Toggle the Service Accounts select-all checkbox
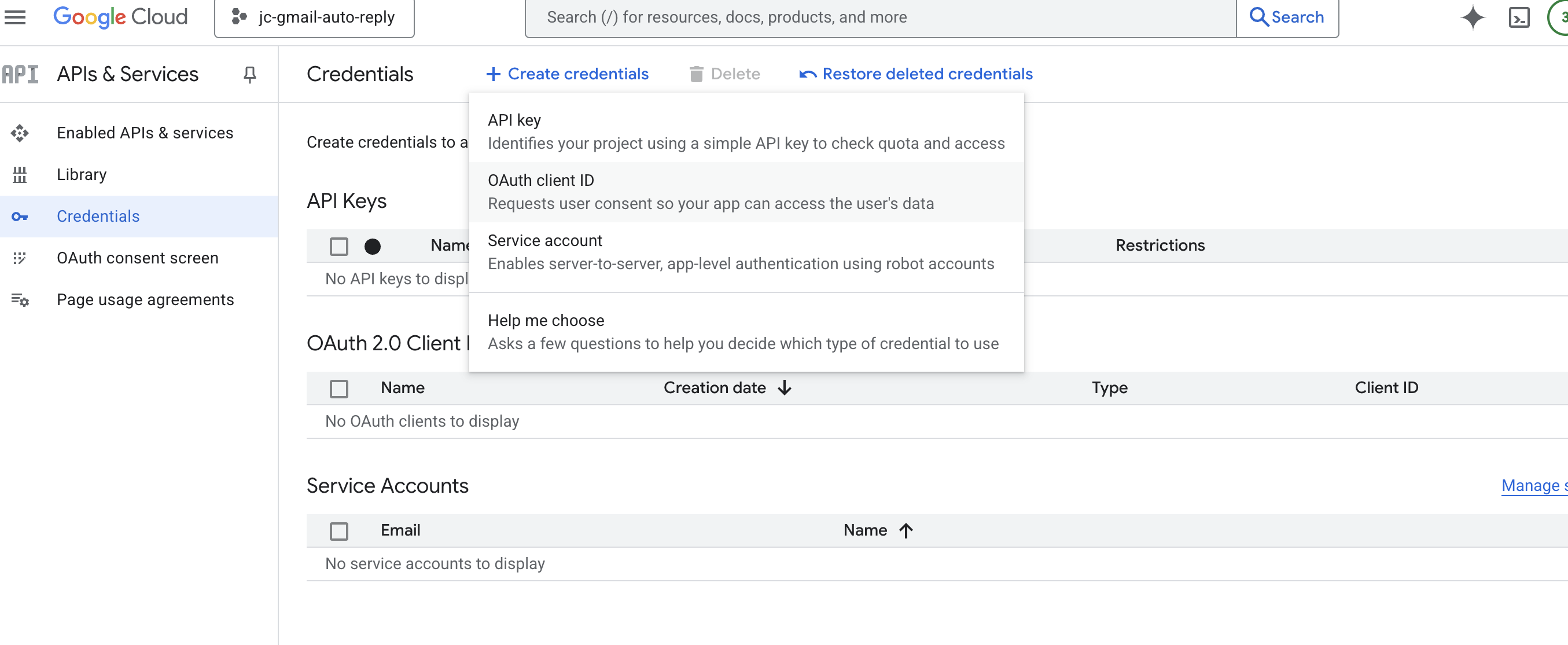This screenshot has width=1568, height=645. click(339, 531)
